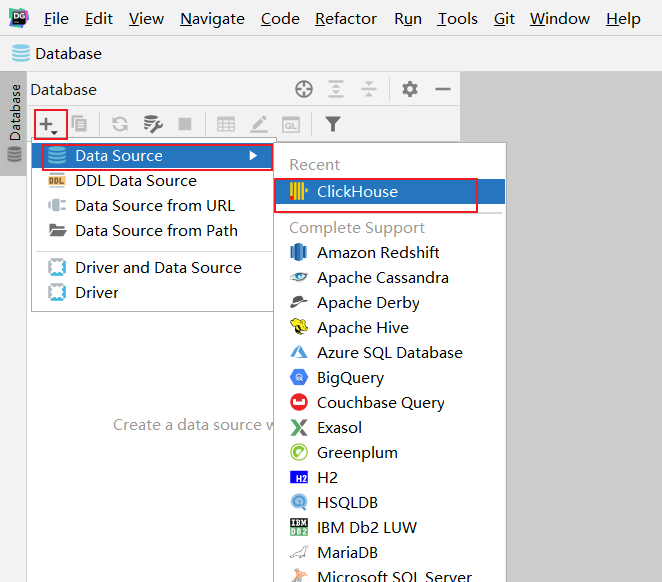Choose Data Source from URL
The height and width of the screenshot is (582, 662).
153,206
